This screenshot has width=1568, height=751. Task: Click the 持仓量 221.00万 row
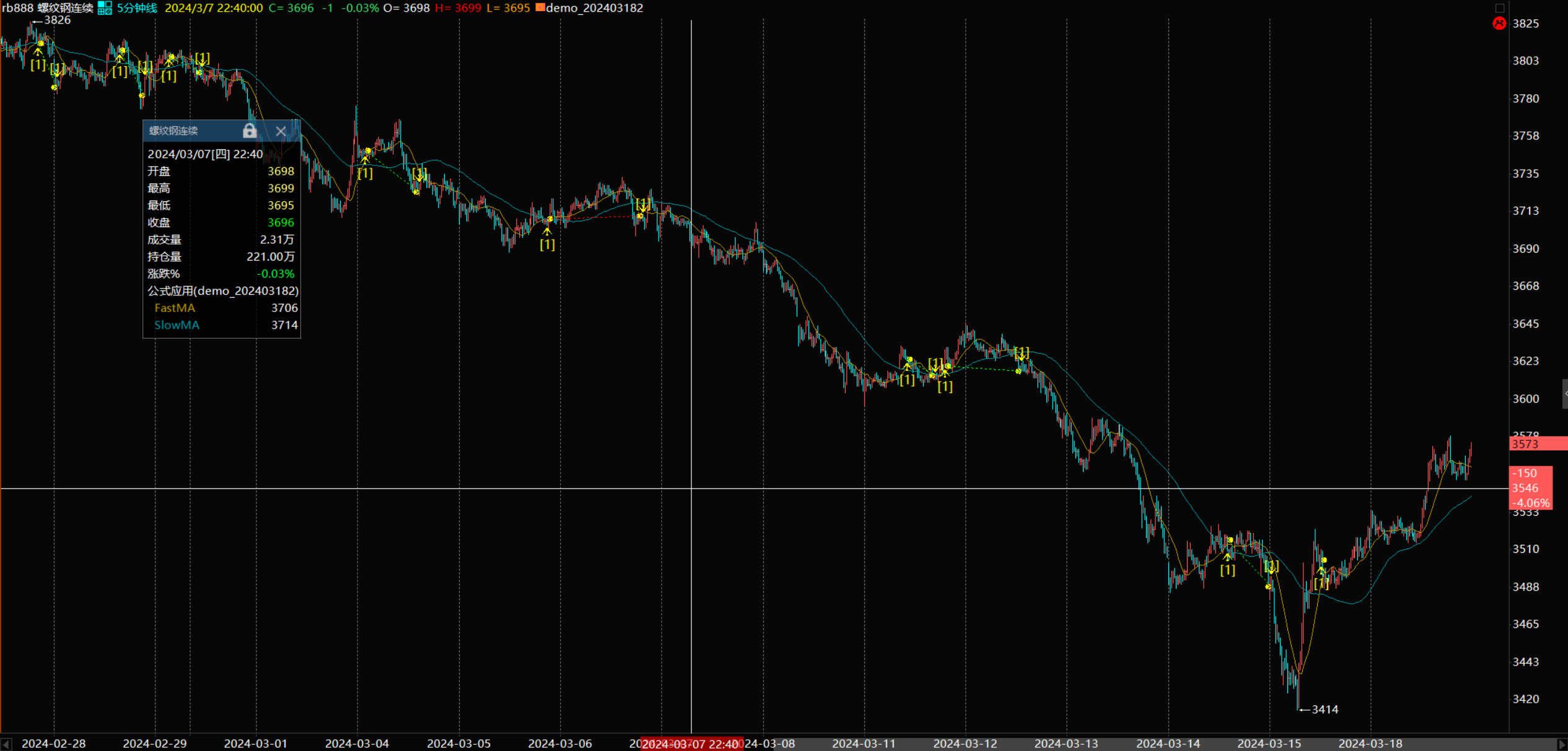tap(222, 256)
